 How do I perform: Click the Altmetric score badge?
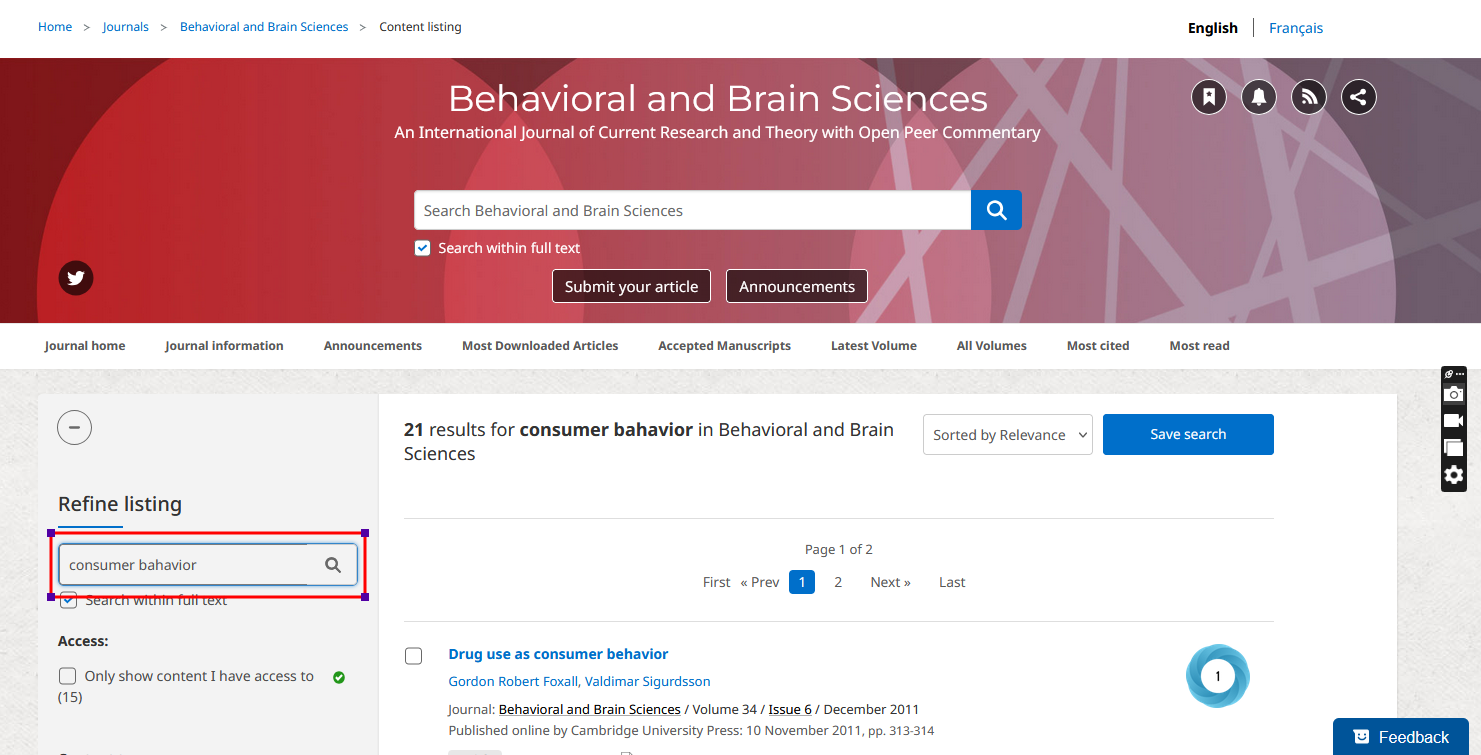point(1217,676)
